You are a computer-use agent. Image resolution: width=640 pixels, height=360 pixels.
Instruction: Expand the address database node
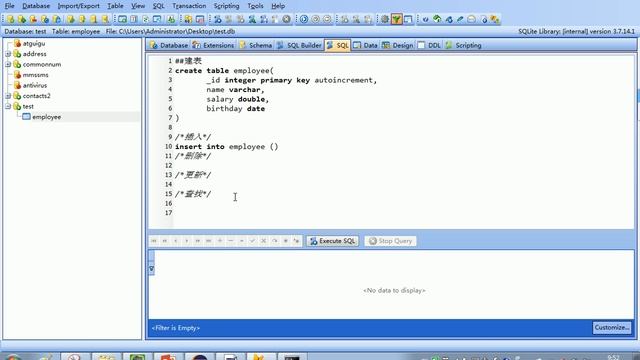click(x=8, y=54)
